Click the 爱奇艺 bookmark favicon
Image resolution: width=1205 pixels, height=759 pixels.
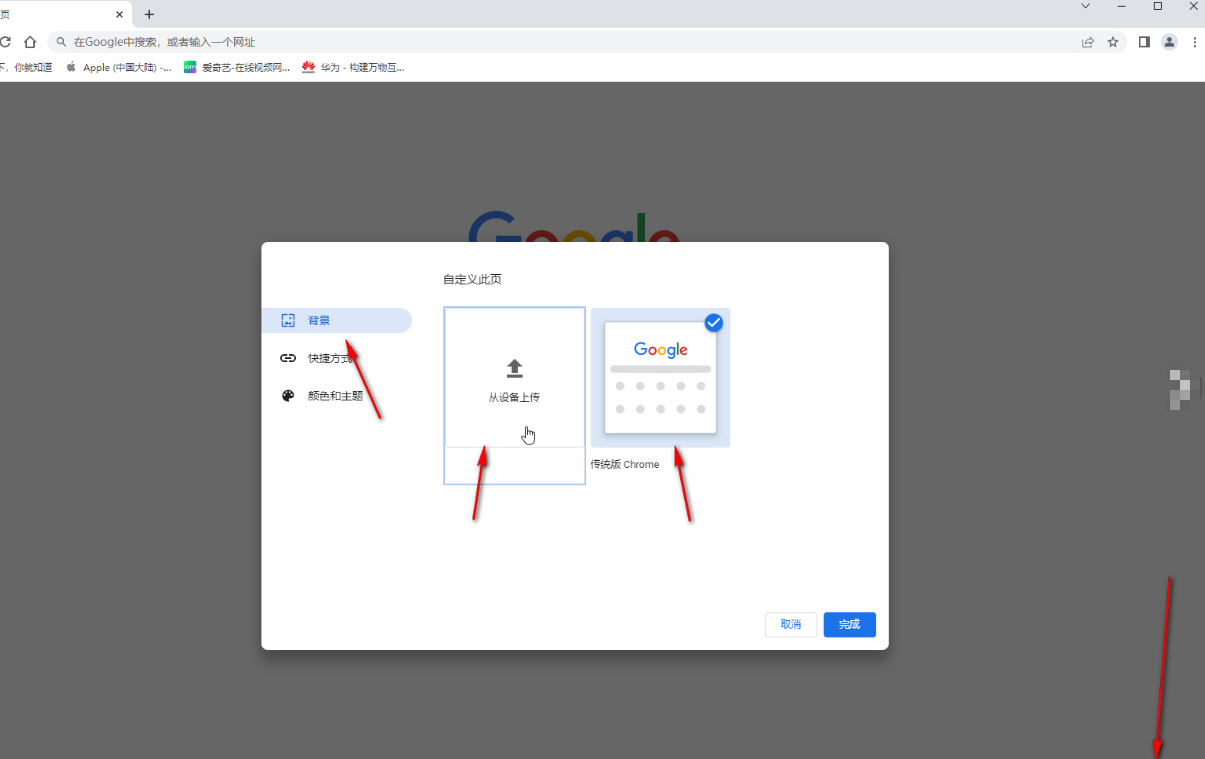(190, 67)
